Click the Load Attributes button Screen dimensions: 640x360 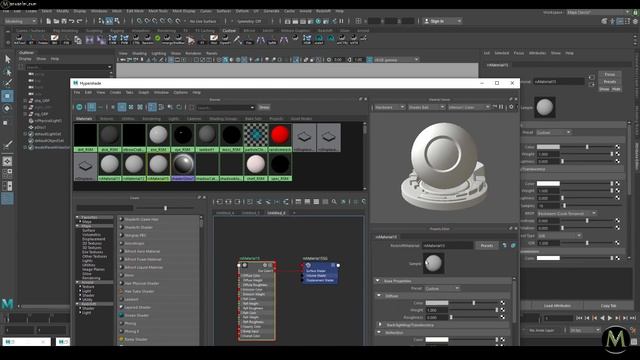click(557, 306)
